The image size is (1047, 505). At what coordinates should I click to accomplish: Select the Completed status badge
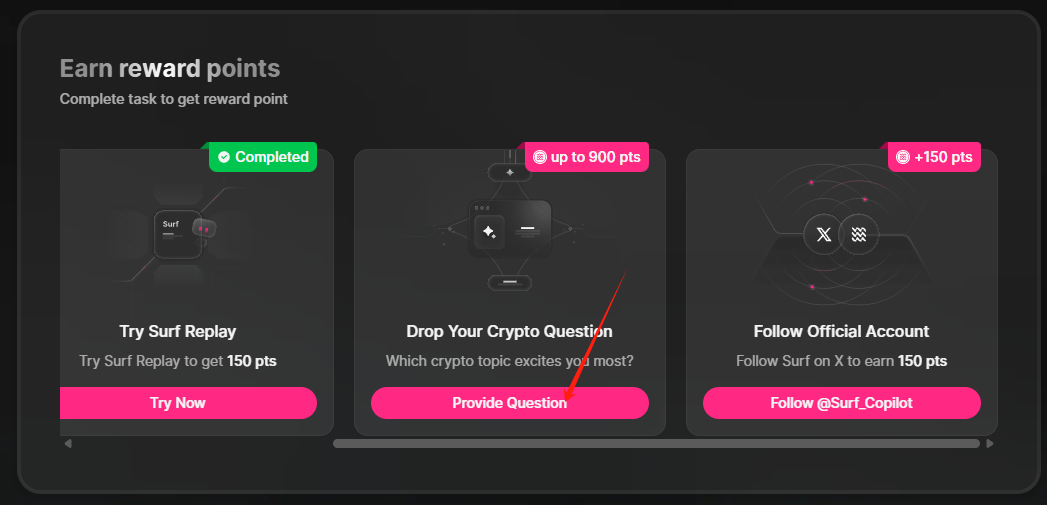point(262,157)
